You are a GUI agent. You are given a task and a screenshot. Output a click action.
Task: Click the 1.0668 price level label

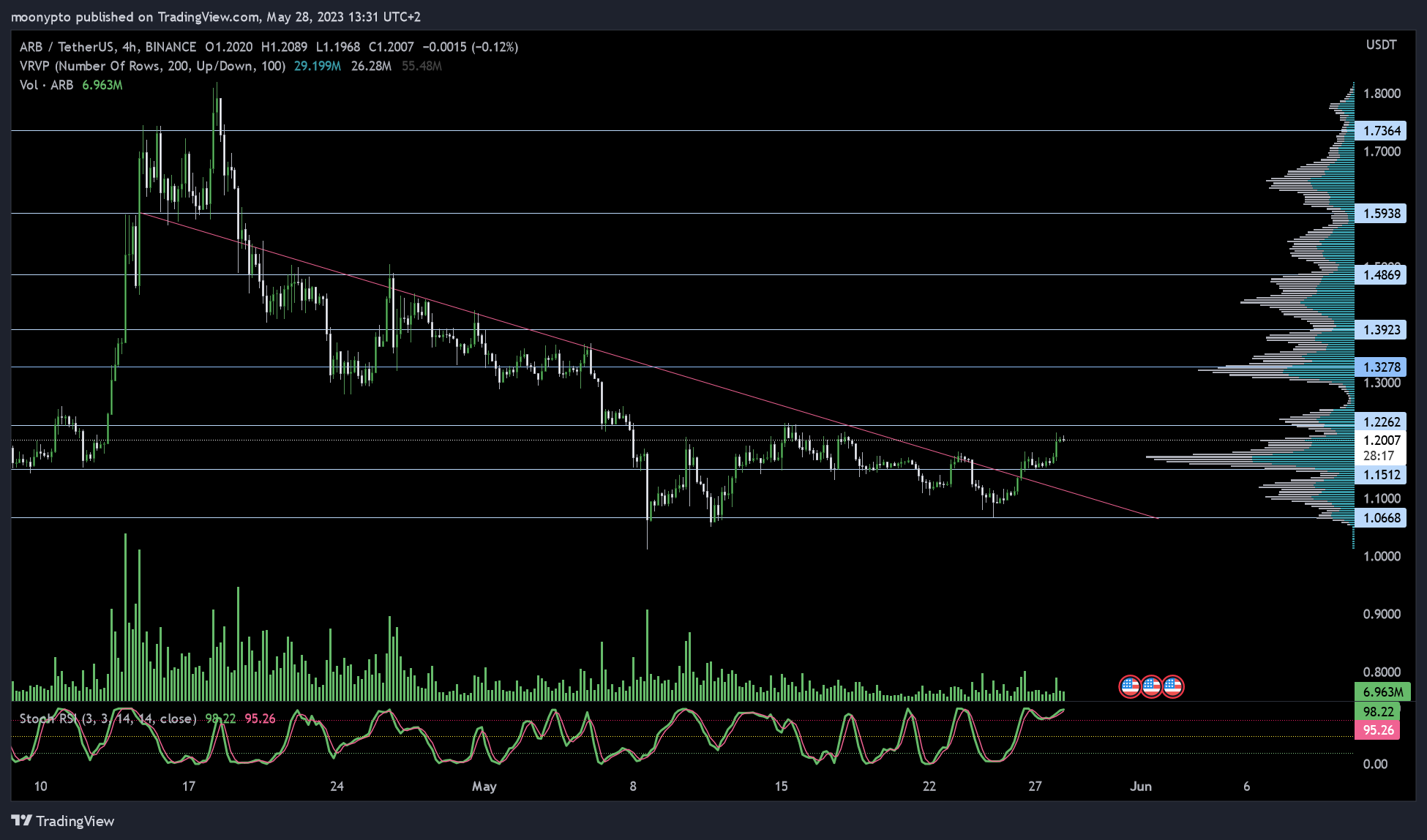pos(1380,518)
